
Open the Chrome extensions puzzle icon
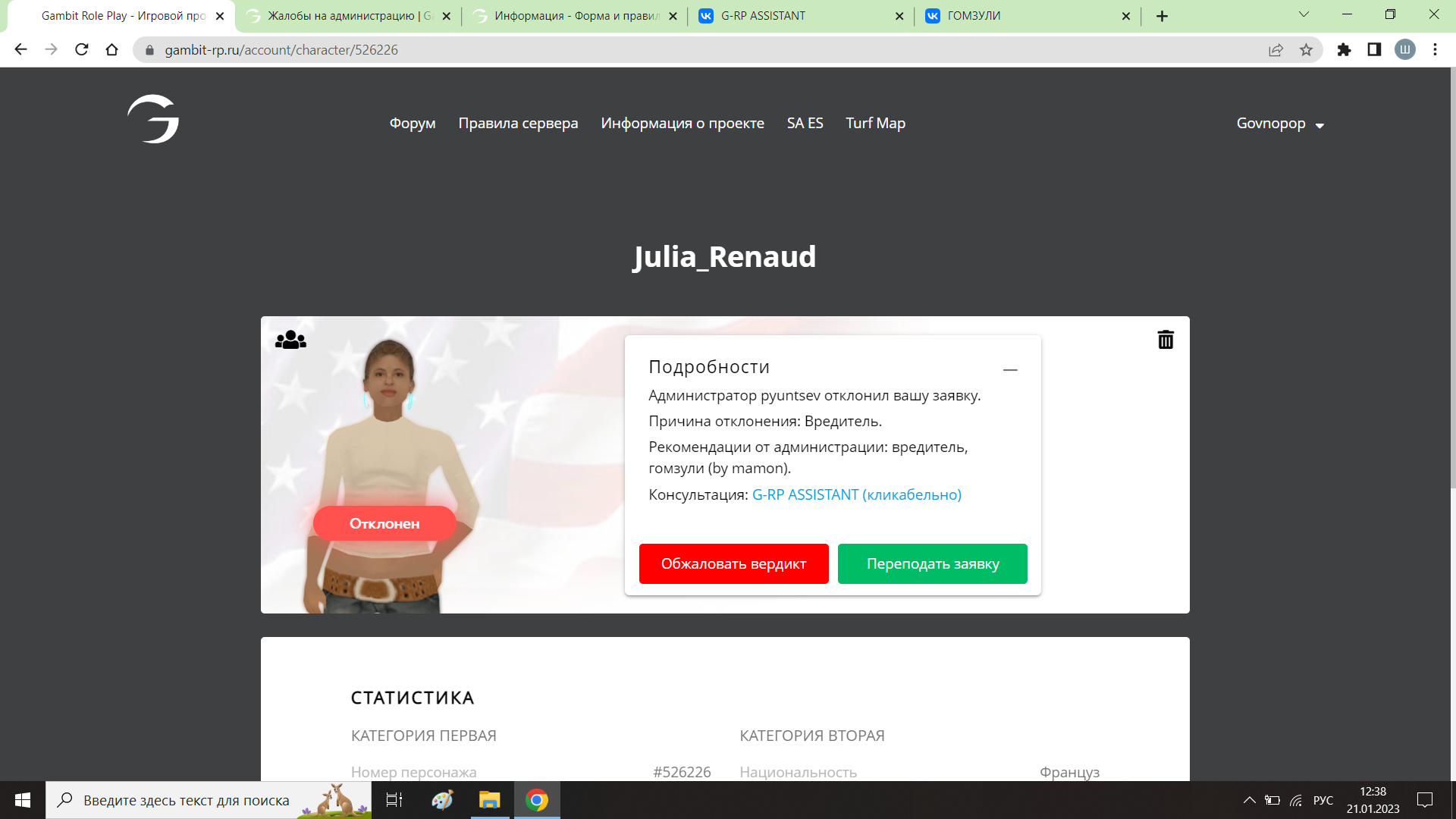[x=1344, y=50]
